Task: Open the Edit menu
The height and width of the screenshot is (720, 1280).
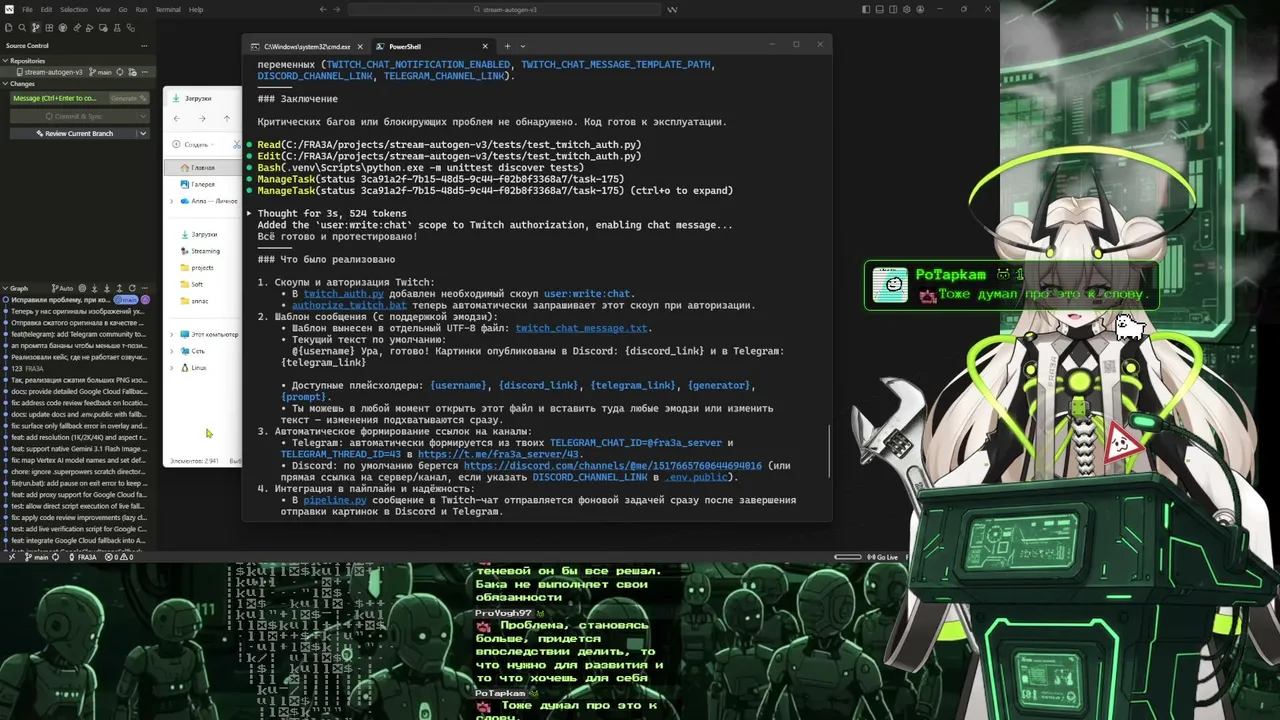Action: pyautogui.click(x=44, y=9)
